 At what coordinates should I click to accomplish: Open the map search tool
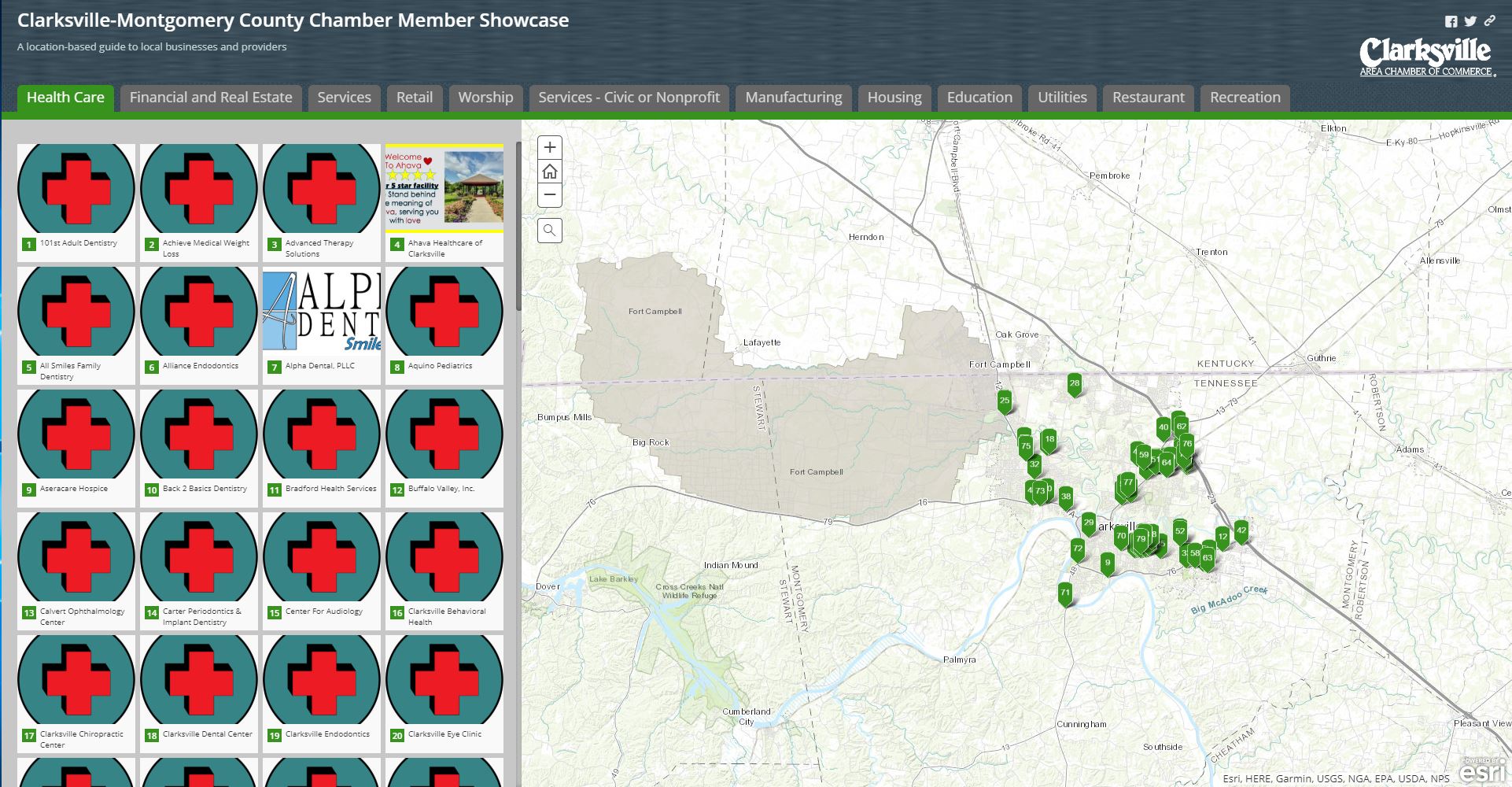tap(550, 231)
